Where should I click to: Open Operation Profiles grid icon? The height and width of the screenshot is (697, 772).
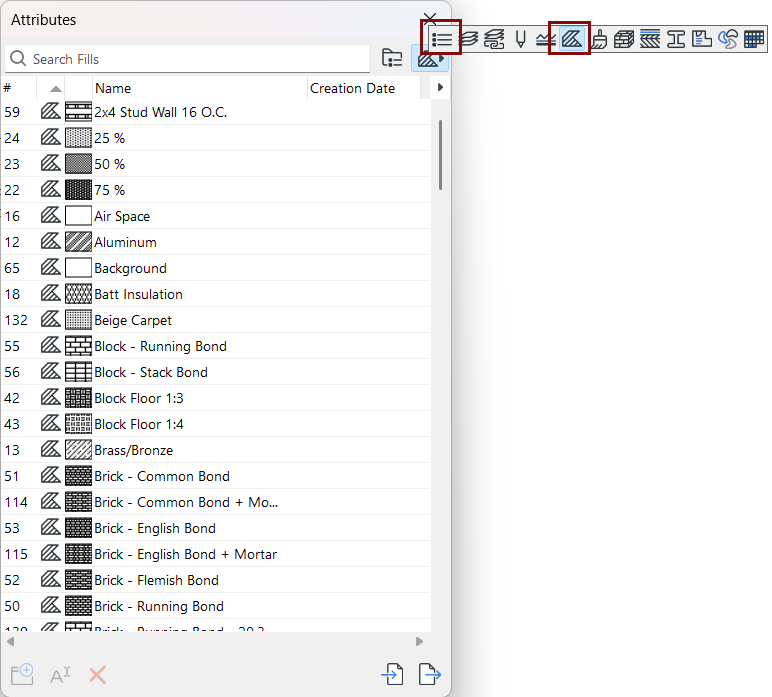[754, 39]
